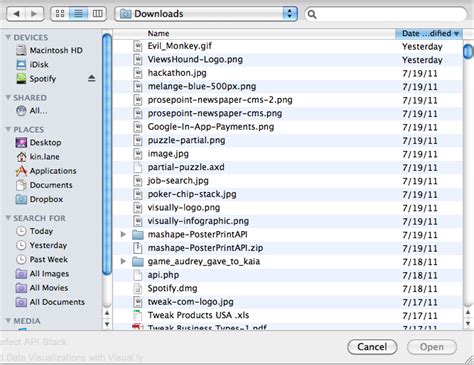Select visually-logo.png file
This screenshot has width=474, height=365.
coord(288,207)
